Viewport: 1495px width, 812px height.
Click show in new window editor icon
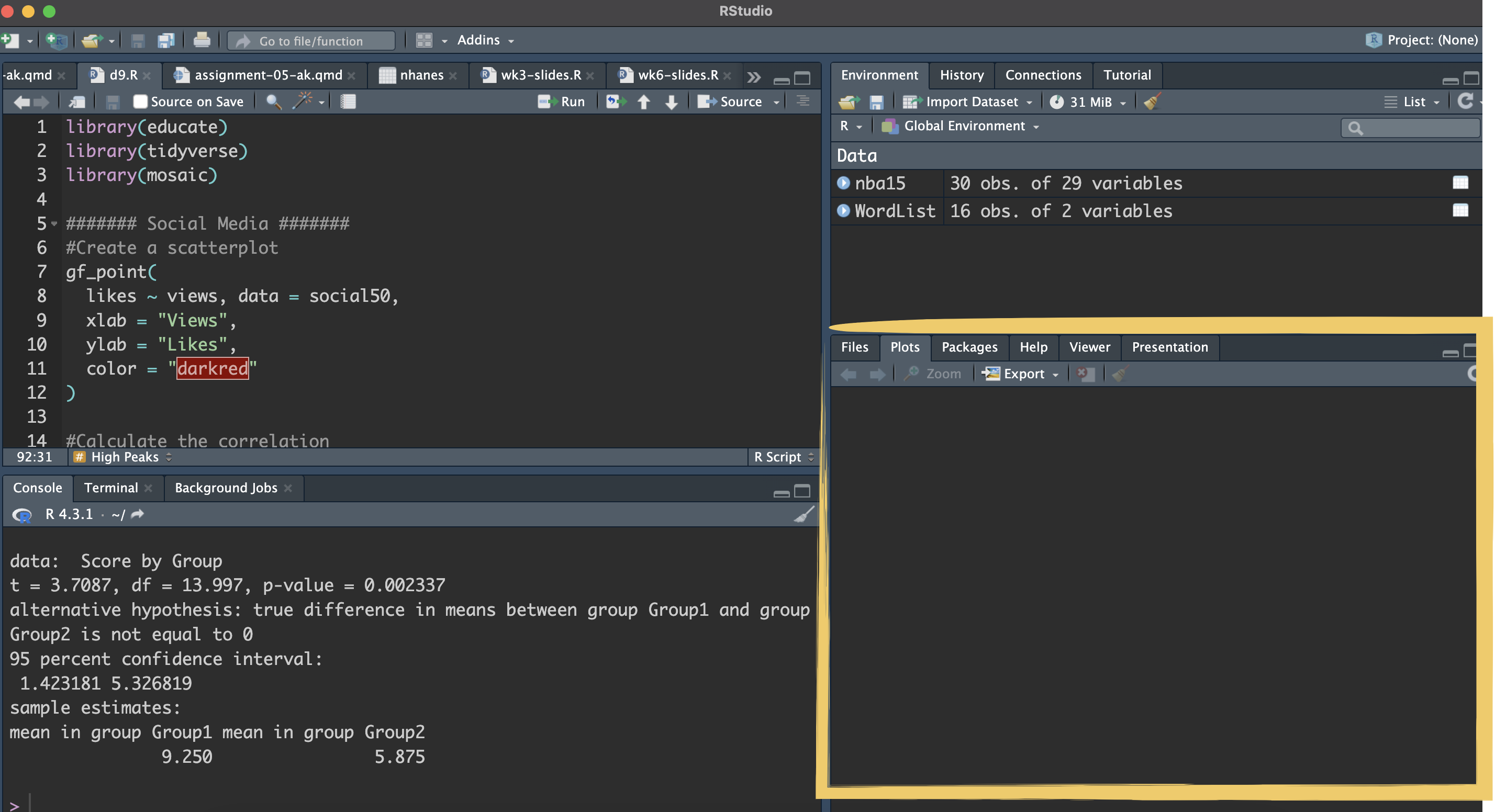point(76,101)
